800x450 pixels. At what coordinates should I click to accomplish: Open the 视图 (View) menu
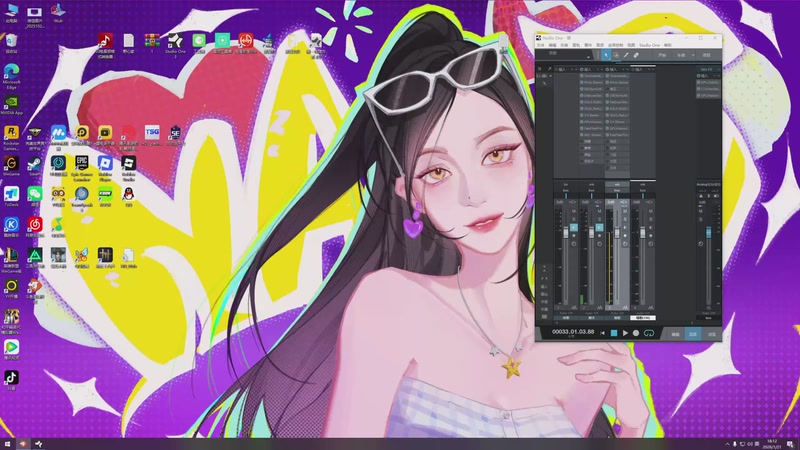[x=631, y=45]
